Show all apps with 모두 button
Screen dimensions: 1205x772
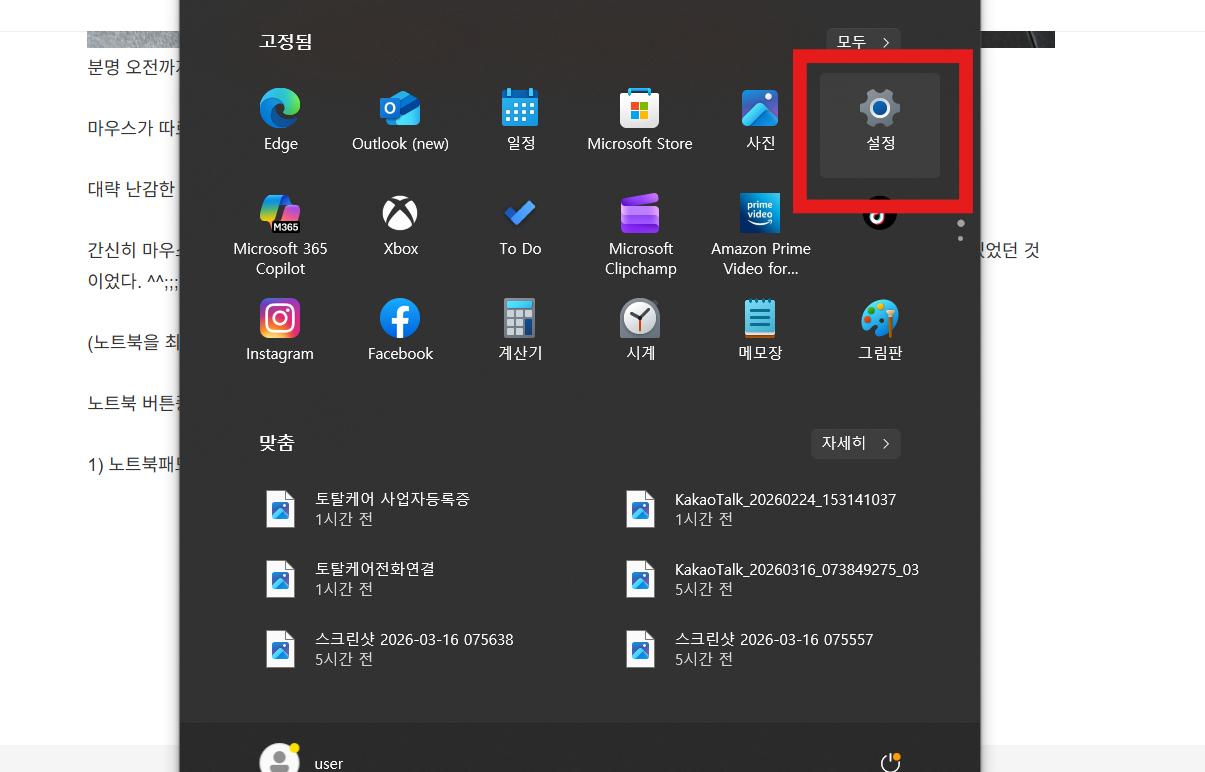pyautogui.click(x=864, y=42)
